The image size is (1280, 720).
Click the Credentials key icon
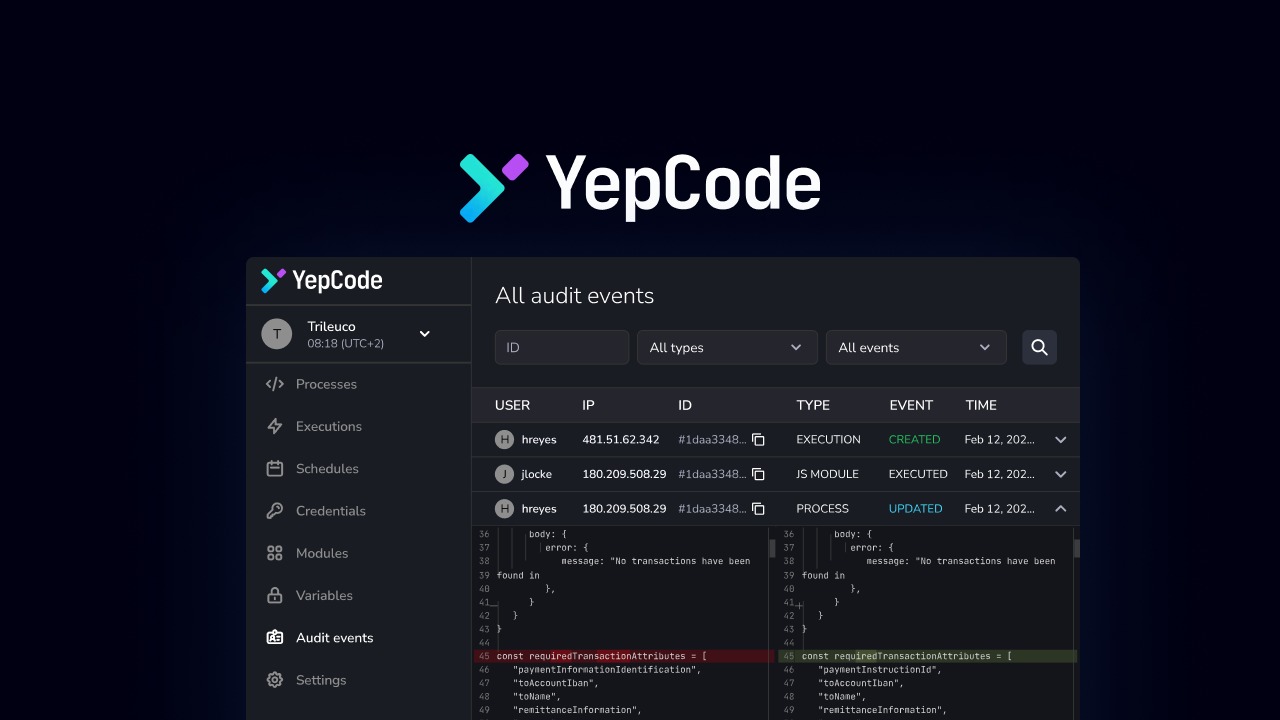[275, 511]
